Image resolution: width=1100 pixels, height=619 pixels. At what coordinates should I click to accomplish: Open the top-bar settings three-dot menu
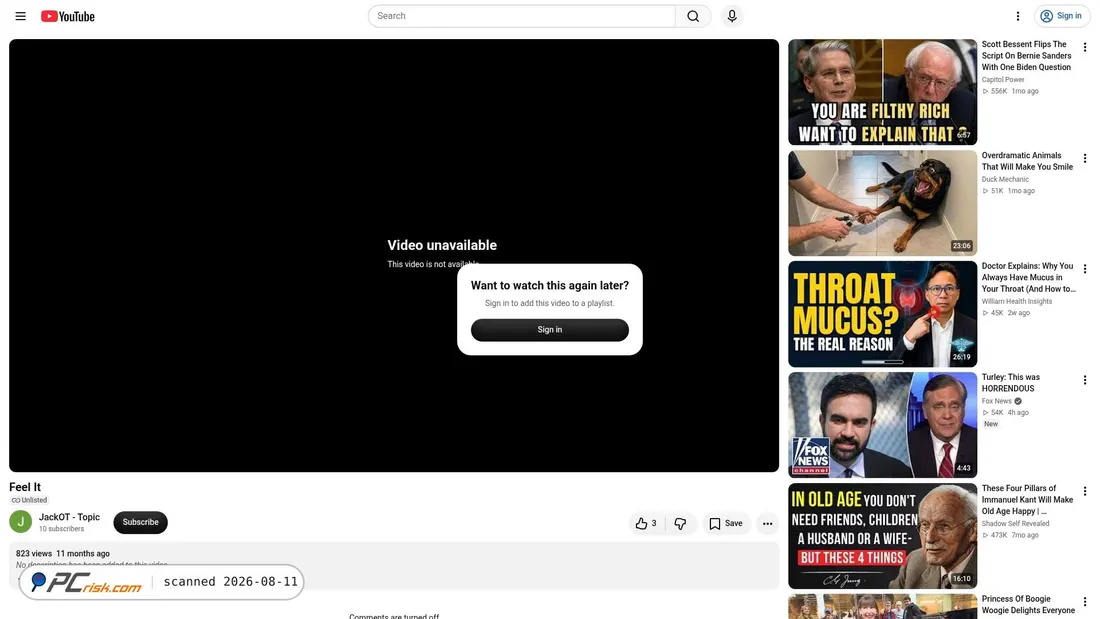coord(1018,16)
